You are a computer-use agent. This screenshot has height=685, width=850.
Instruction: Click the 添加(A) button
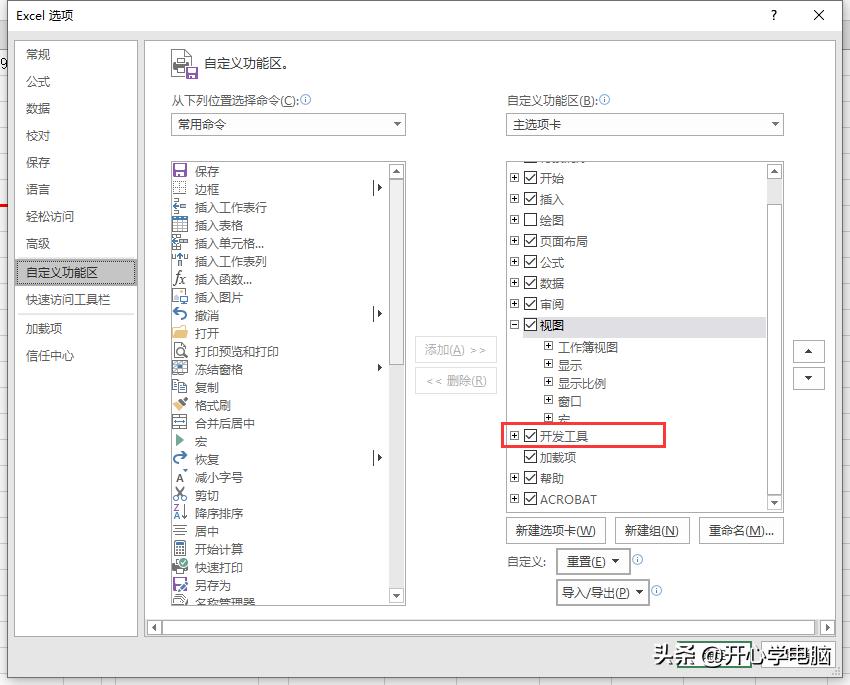(455, 350)
